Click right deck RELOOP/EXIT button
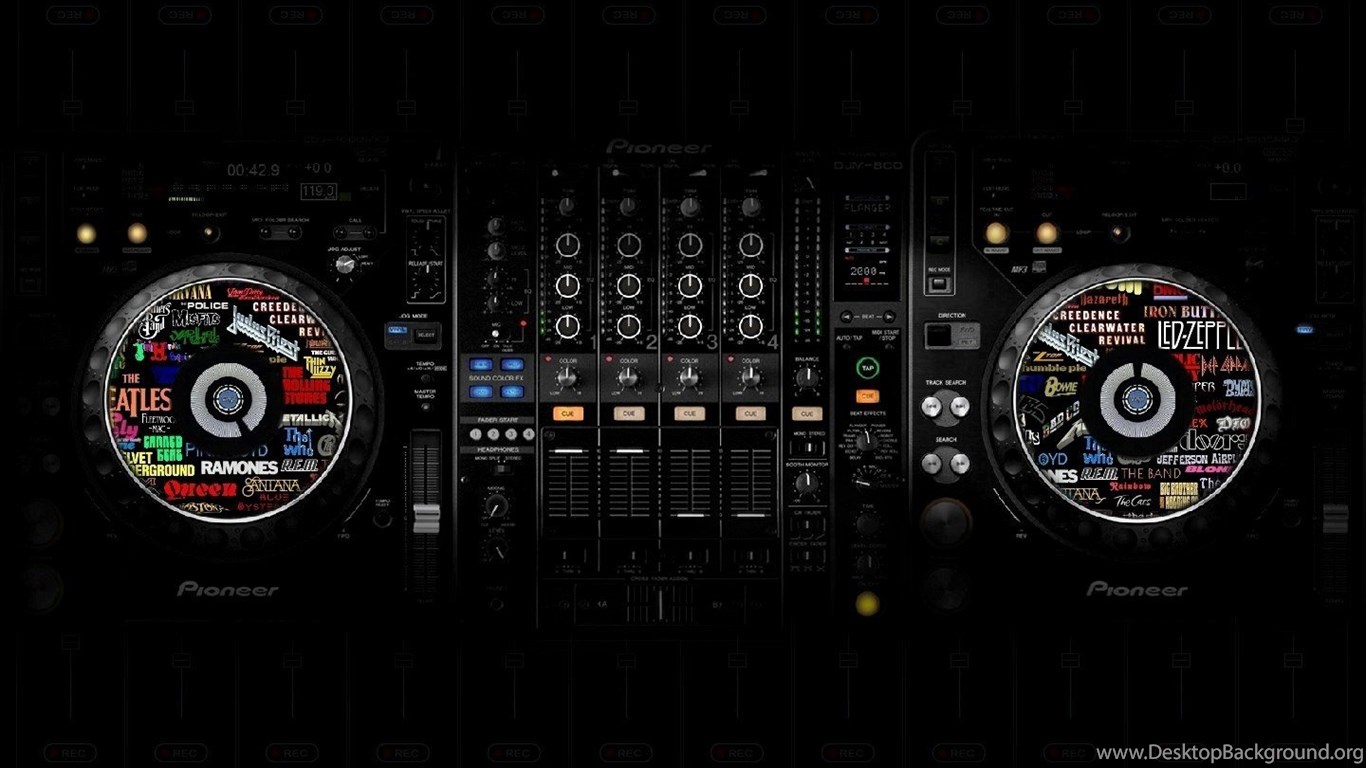 (x=1118, y=233)
